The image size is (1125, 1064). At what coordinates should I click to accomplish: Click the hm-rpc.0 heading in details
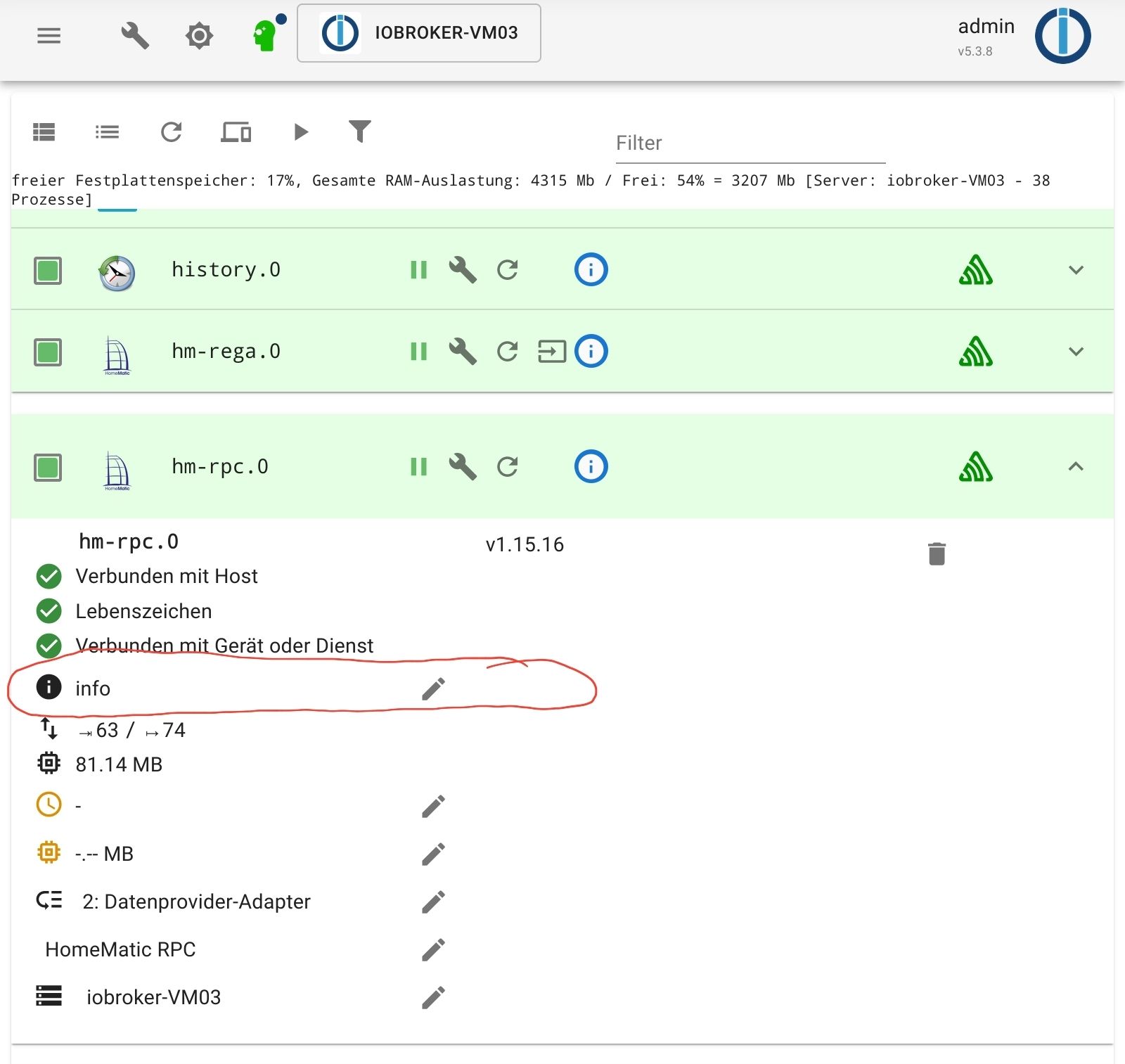(129, 541)
